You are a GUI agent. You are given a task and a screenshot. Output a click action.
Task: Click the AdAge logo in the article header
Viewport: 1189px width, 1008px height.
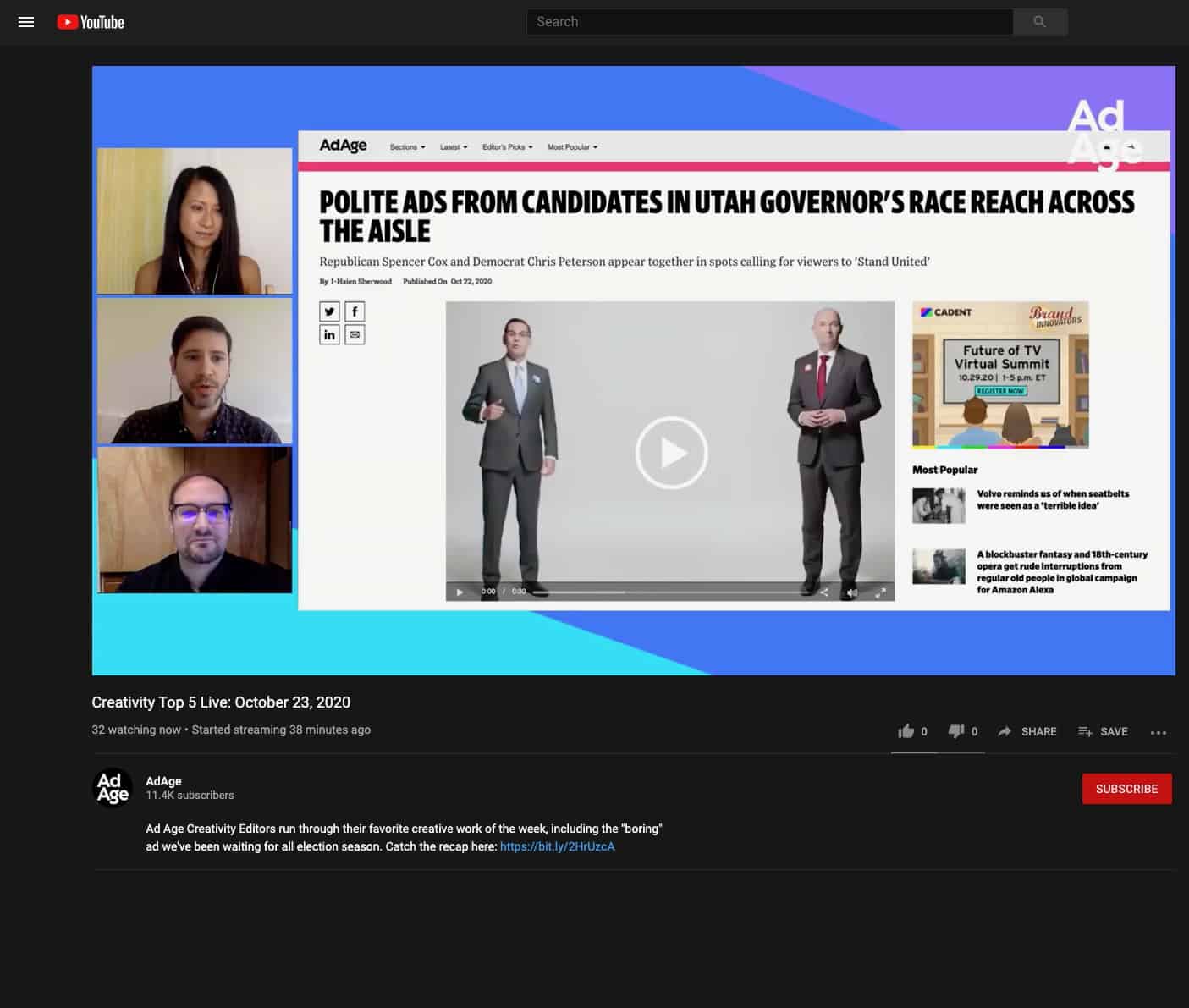tap(343, 146)
